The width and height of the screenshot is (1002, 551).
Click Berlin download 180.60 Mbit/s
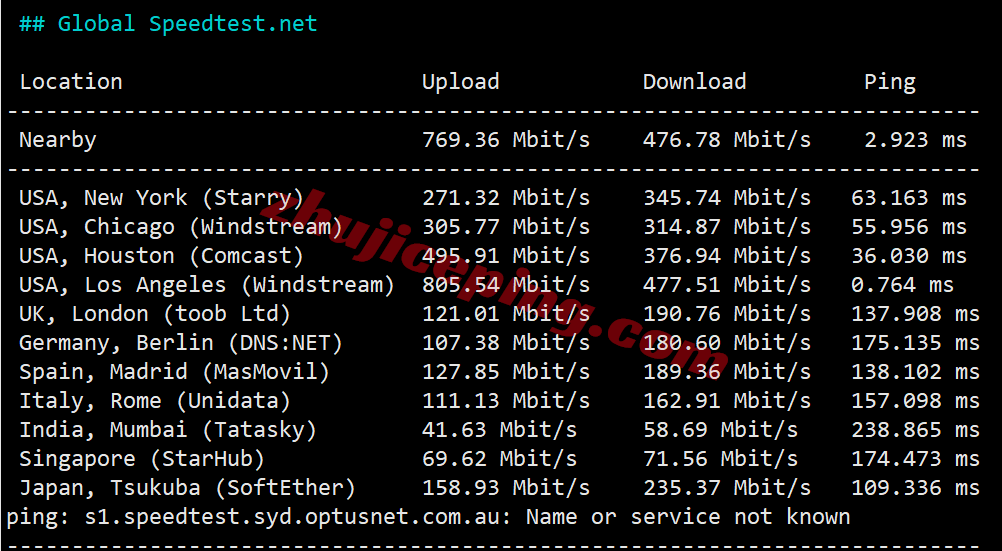click(727, 343)
